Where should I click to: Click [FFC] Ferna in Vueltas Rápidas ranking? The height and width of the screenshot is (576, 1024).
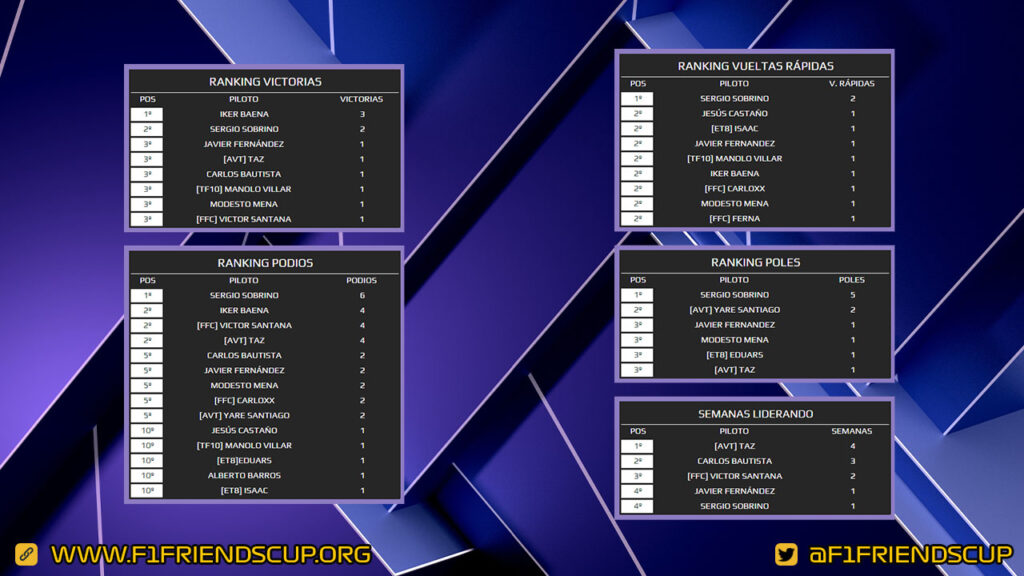pos(734,218)
